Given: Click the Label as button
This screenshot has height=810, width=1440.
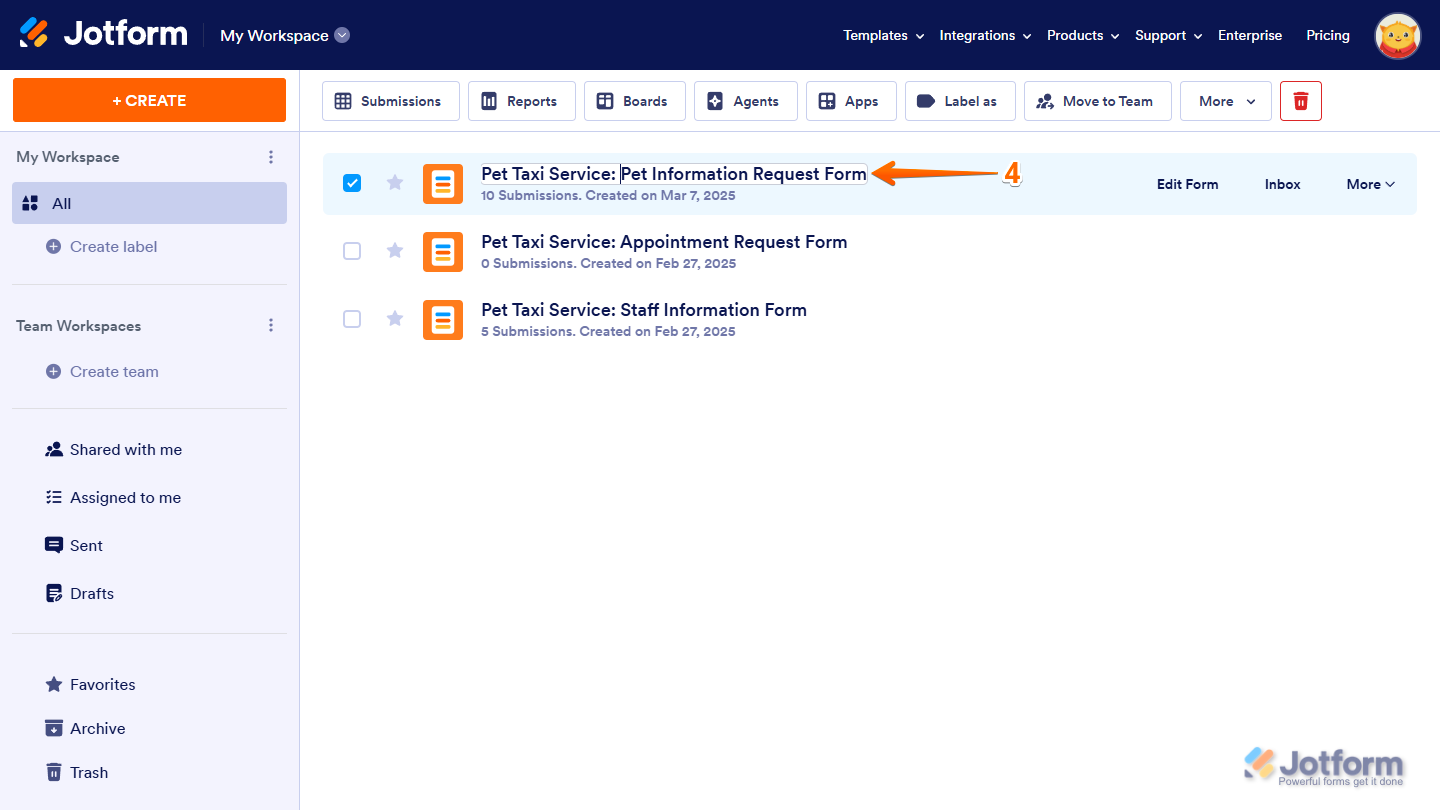Looking at the screenshot, I should pos(960,101).
